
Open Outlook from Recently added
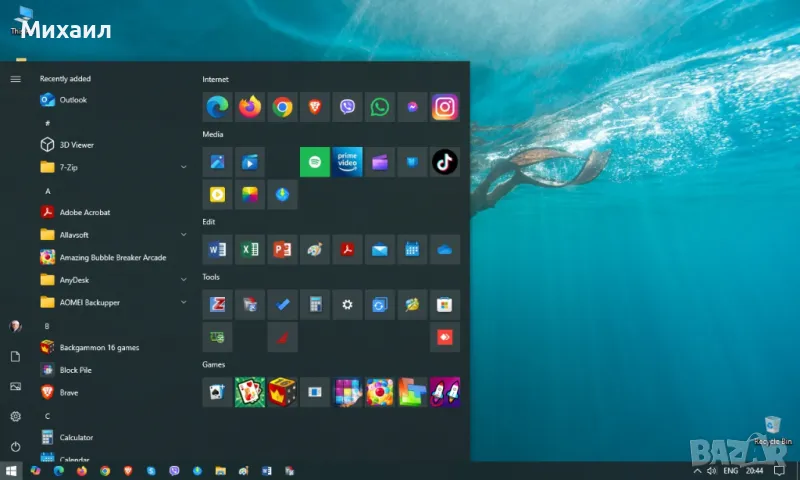point(73,100)
